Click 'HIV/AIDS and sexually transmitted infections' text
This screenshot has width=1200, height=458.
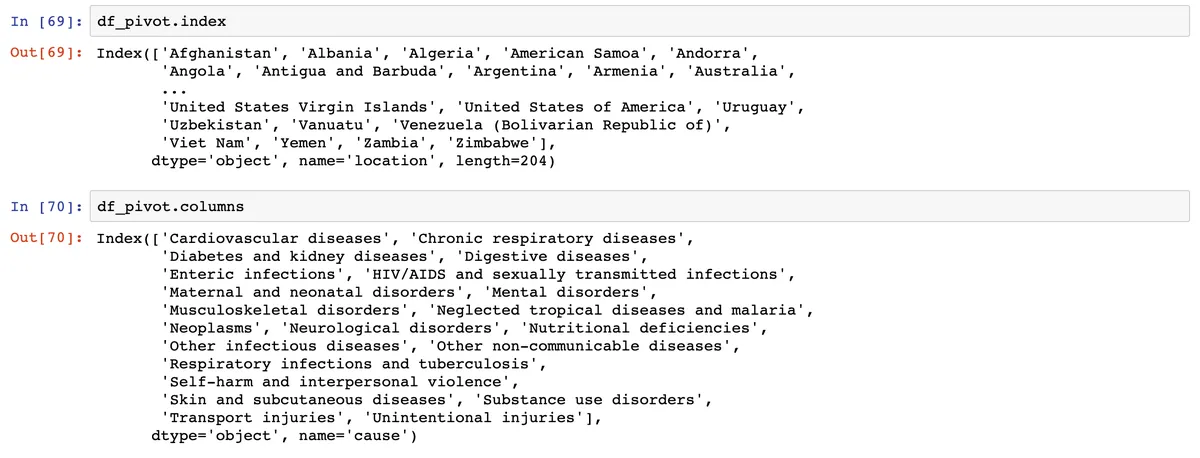pos(577,274)
